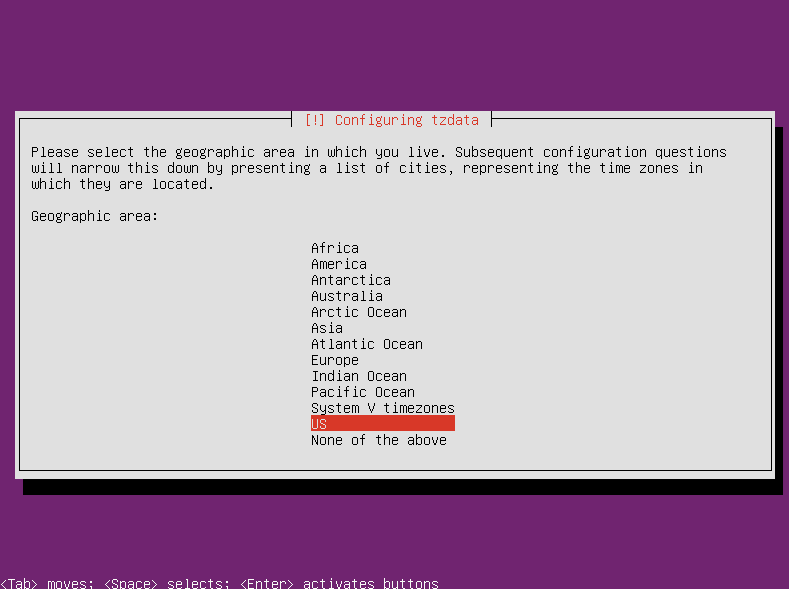
Task: Choose America from the area list
Action: 338,264
